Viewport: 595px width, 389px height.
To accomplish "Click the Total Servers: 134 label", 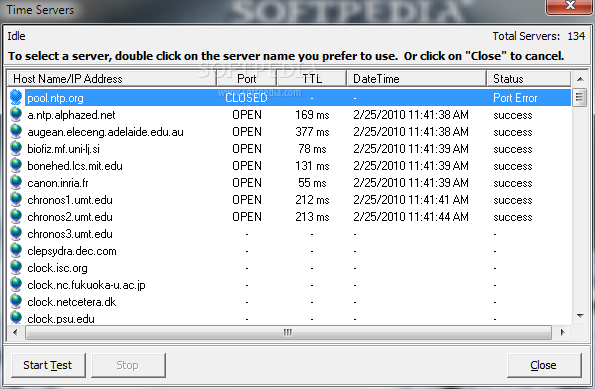I will pos(538,36).
